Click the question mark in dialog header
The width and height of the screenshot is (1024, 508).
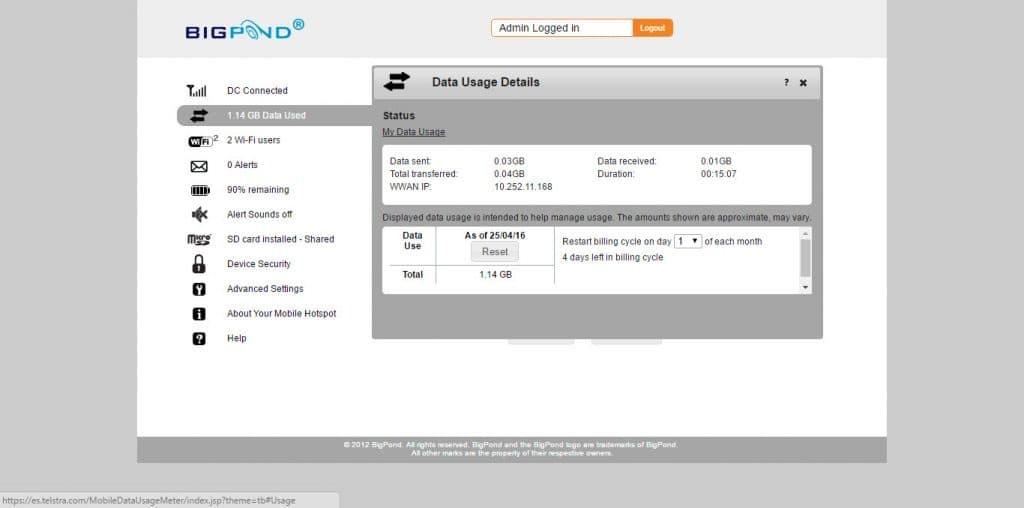tap(786, 83)
